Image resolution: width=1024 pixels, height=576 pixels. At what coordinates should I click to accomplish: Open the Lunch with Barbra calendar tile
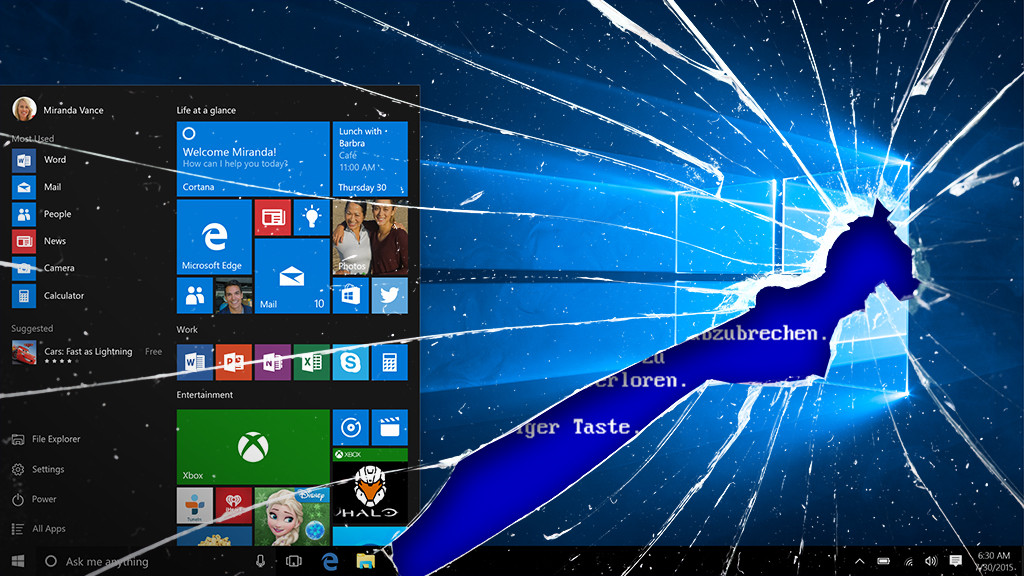tap(370, 159)
